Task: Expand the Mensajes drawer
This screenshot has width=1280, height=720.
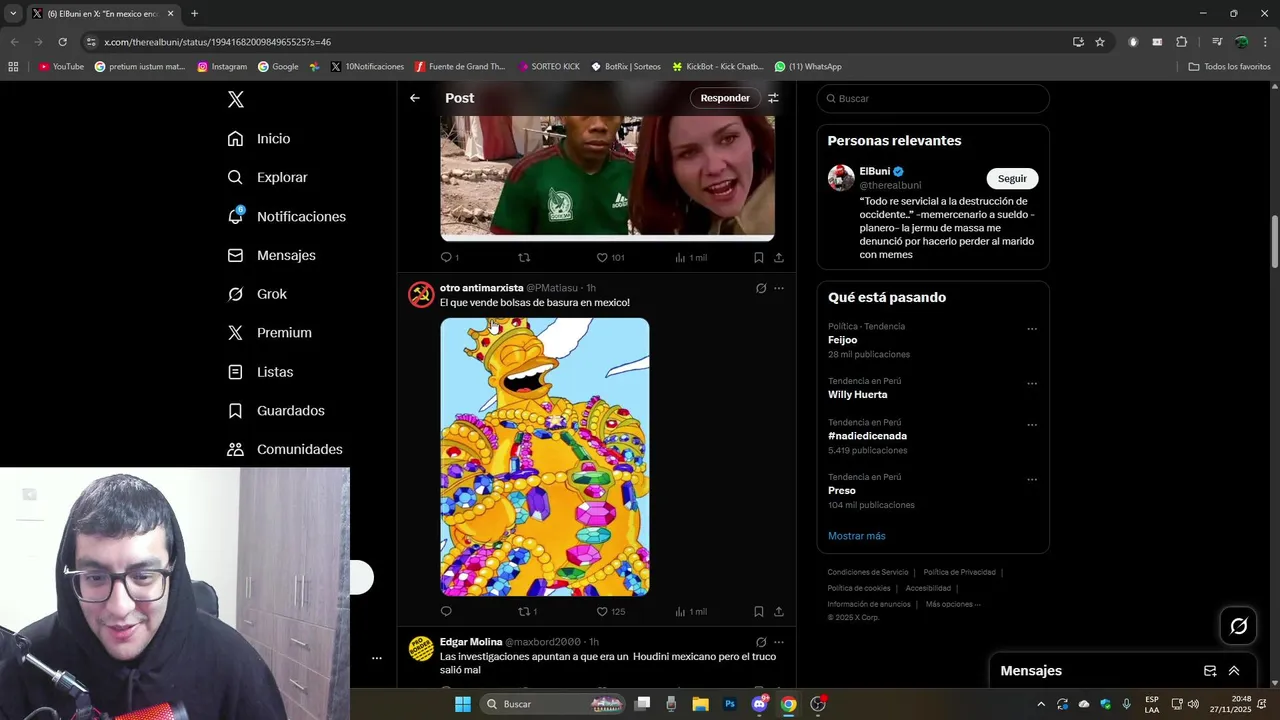Action: coord(1234,671)
